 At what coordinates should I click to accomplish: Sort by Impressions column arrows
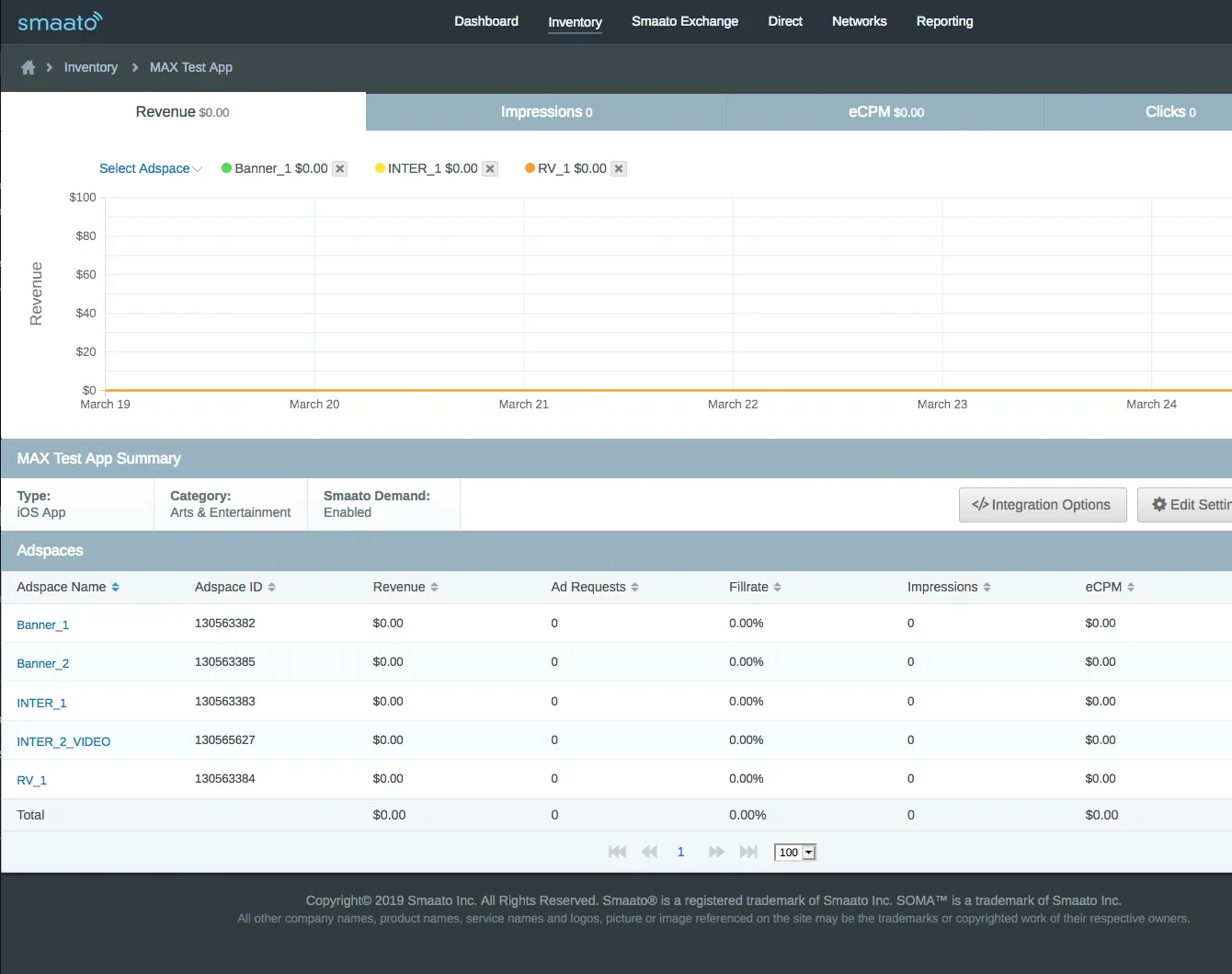pyautogui.click(x=987, y=587)
